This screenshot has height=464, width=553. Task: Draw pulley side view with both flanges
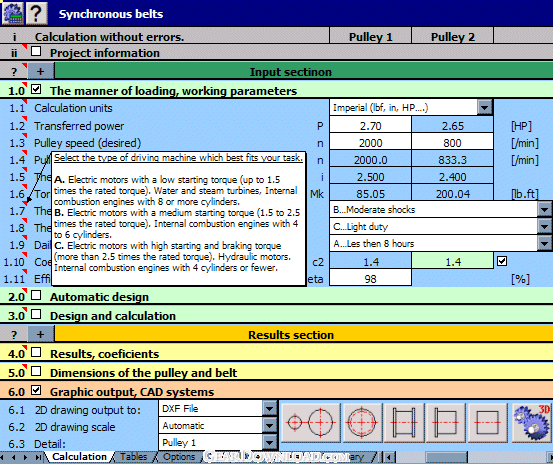click(404, 422)
